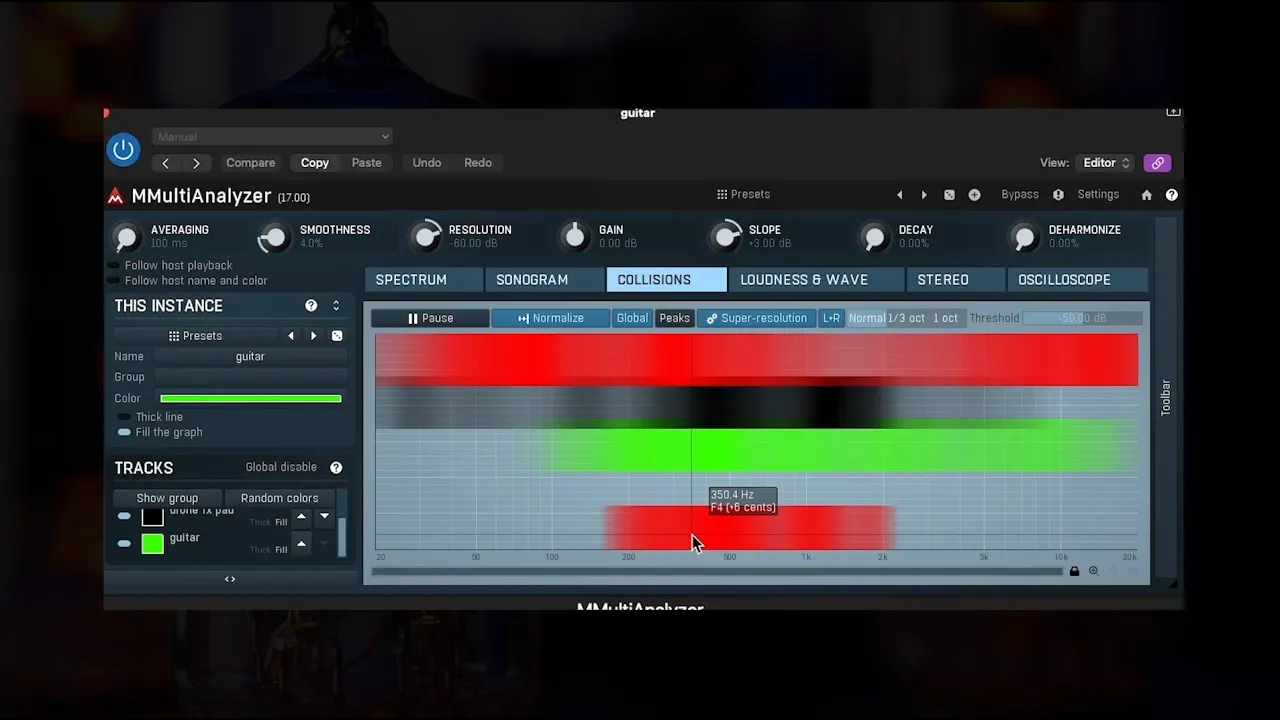
Task: Open the Manual preset dropdown
Action: [272, 137]
